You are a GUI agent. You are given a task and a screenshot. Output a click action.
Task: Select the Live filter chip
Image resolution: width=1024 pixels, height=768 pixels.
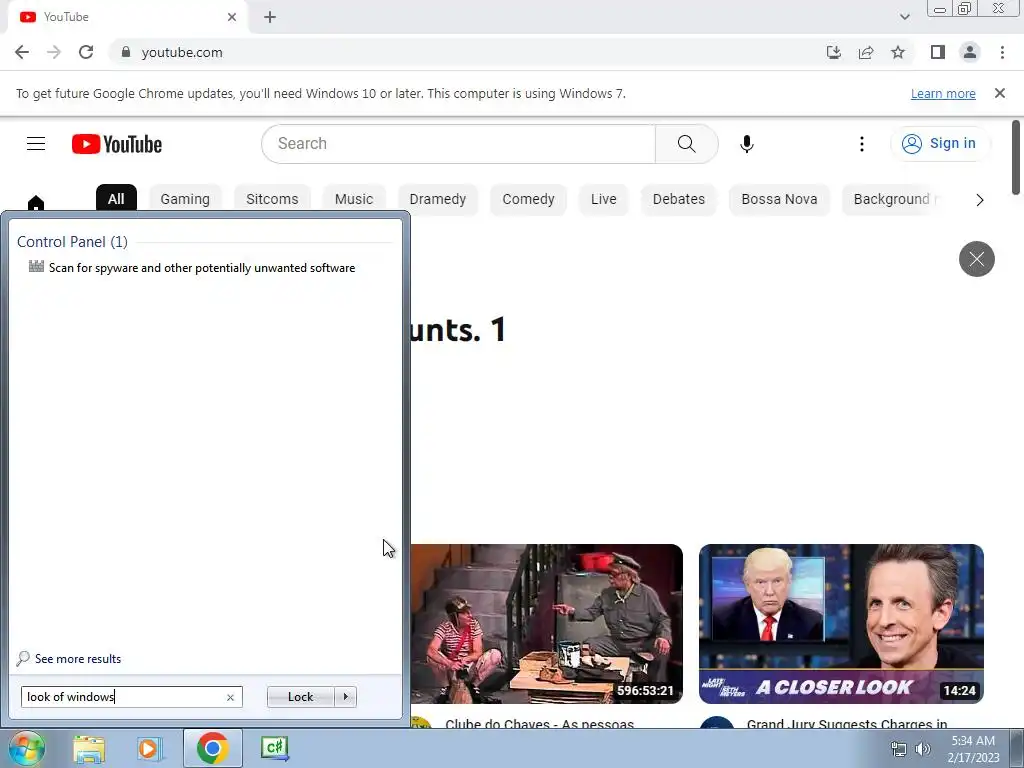[603, 199]
